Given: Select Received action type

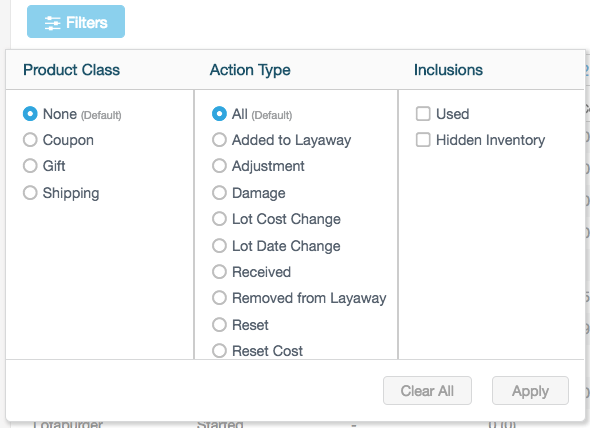Looking at the screenshot, I should point(219,272).
